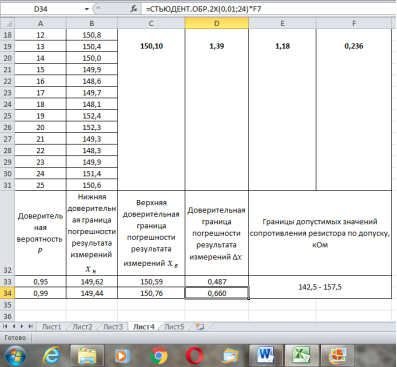Select the Лист3 sheet tab
397x367 pixels.
[x=113, y=327]
